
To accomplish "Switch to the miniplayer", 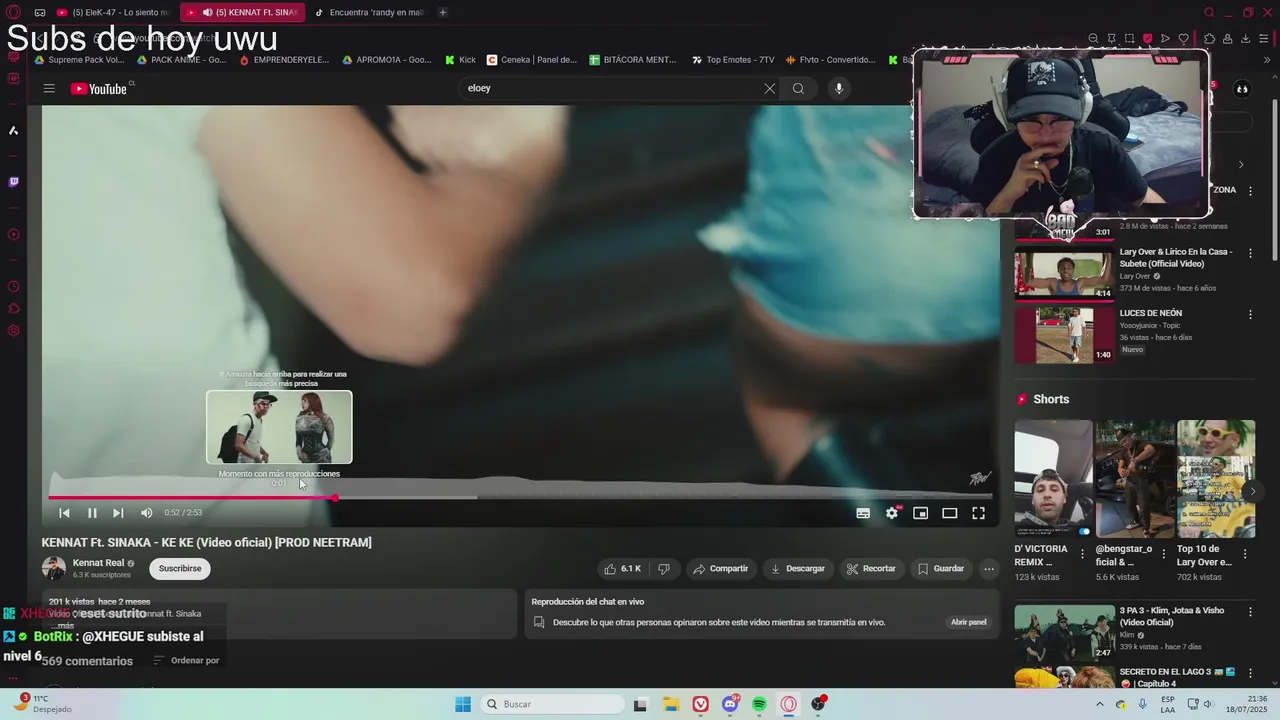I will click(921, 513).
